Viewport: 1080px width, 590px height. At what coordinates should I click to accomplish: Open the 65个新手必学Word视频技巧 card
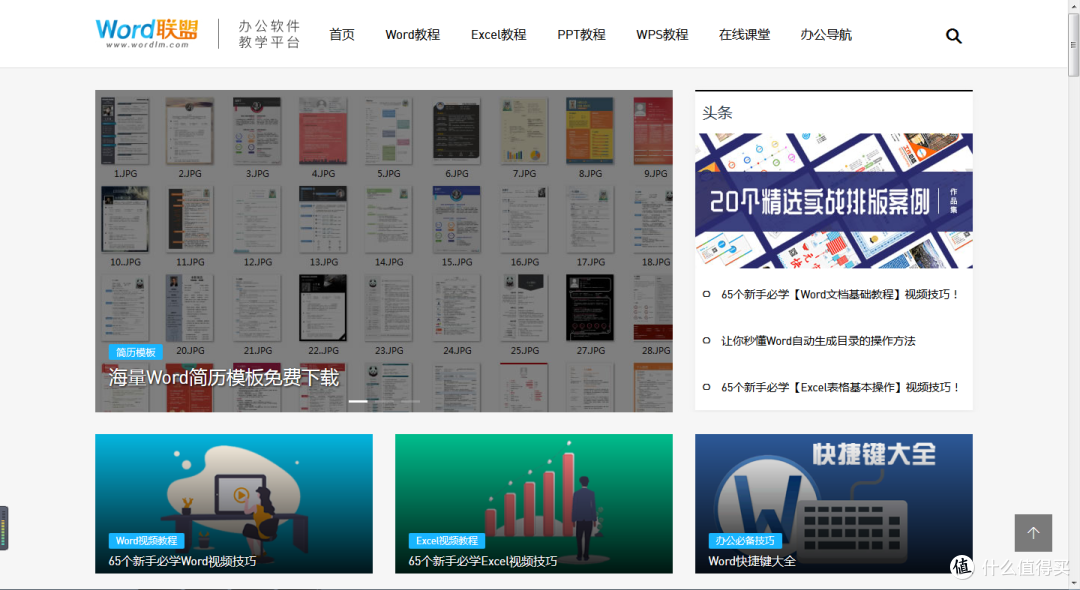click(x=233, y=503)
